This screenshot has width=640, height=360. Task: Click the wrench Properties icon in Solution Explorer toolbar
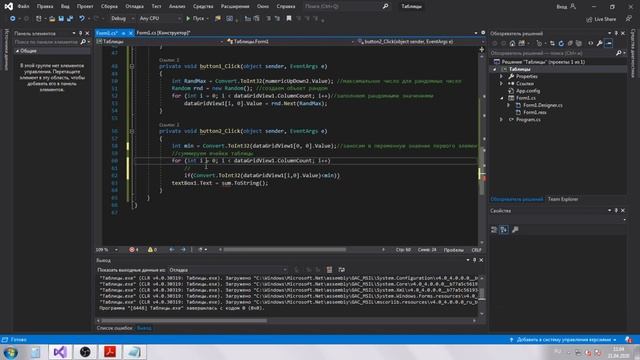pos(599,43)
